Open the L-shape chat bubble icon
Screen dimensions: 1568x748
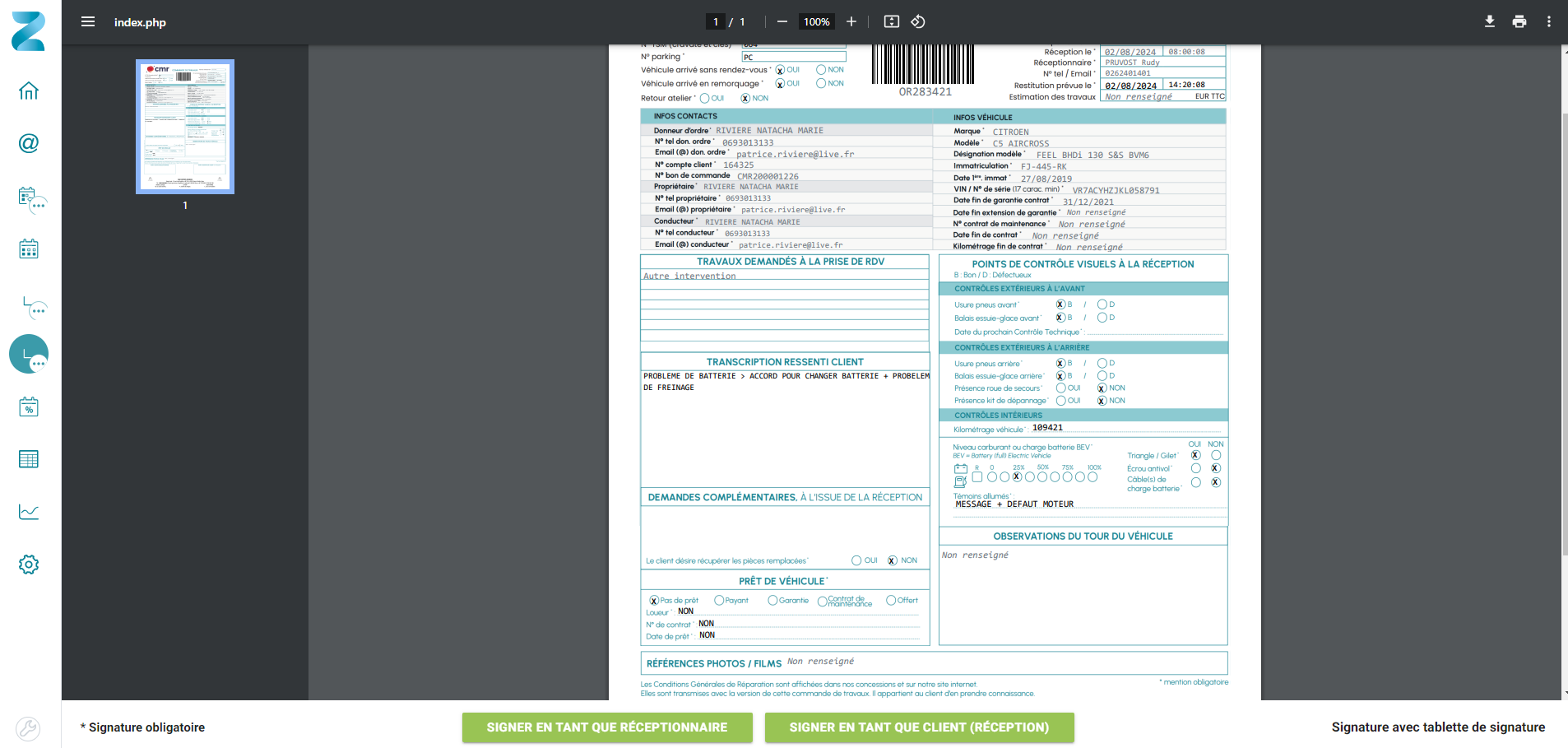pos(34,307)
